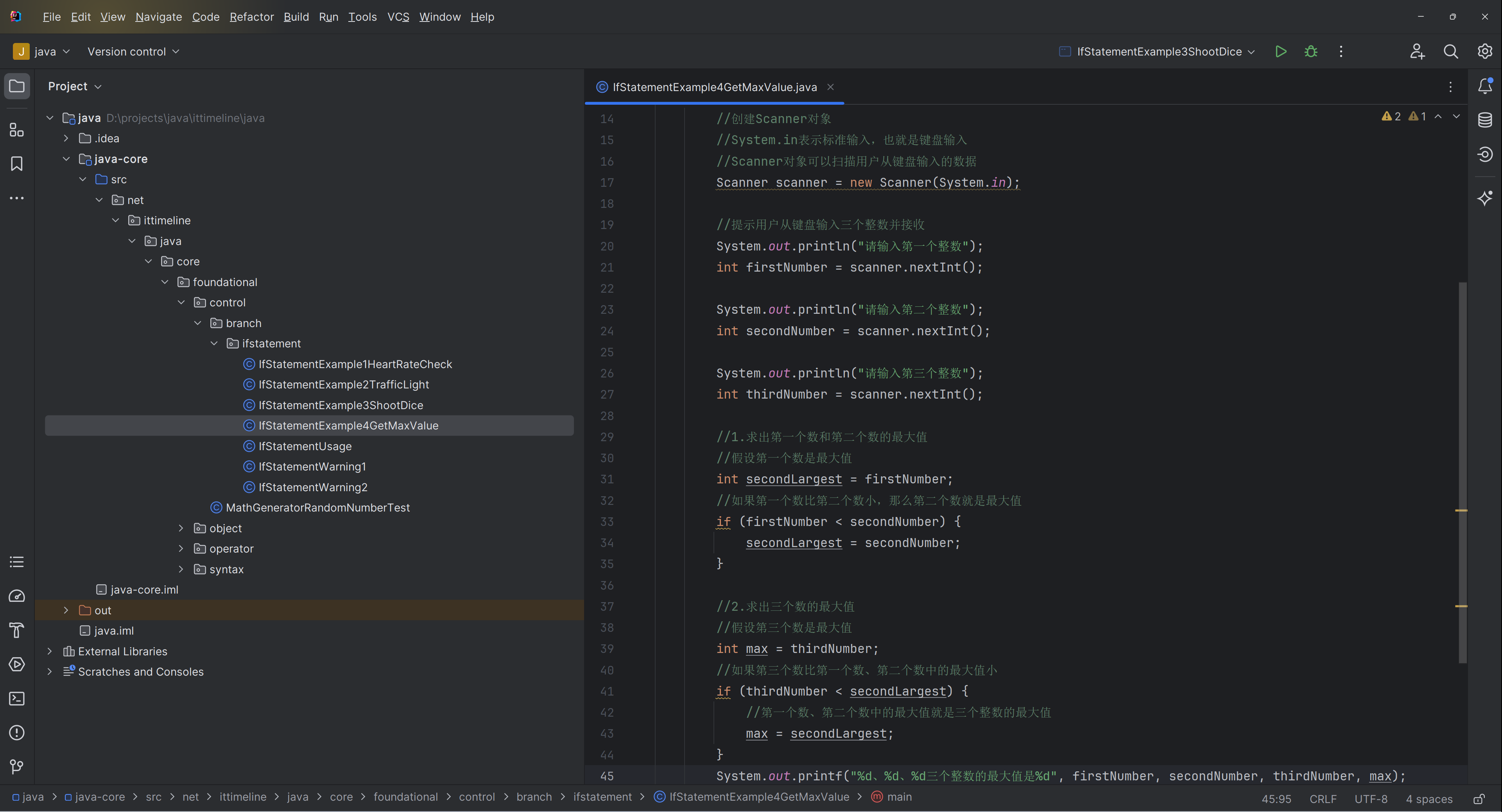
Task: Go to next highlighted error arrow
Action: 1456,116
